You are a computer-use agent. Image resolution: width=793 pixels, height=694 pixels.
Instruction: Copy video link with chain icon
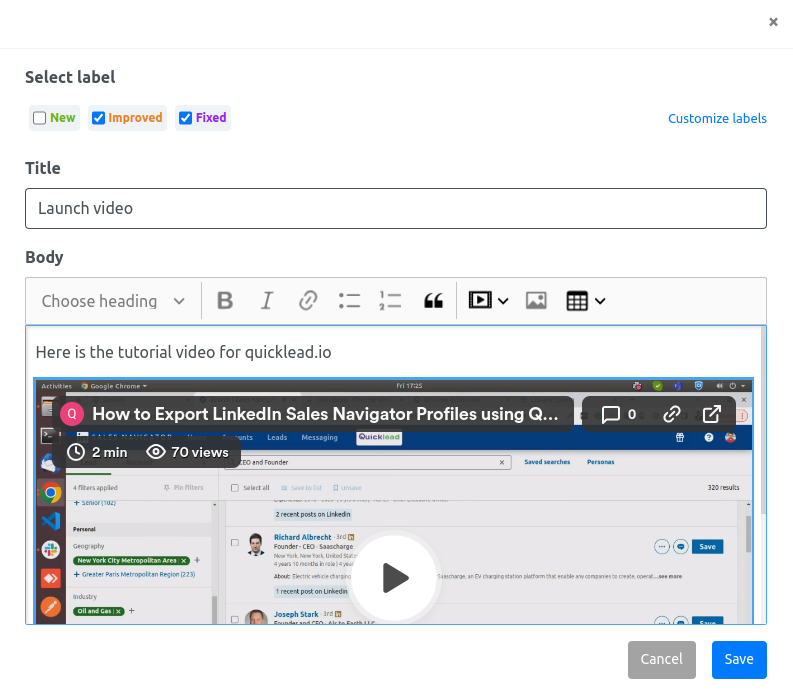672,414
